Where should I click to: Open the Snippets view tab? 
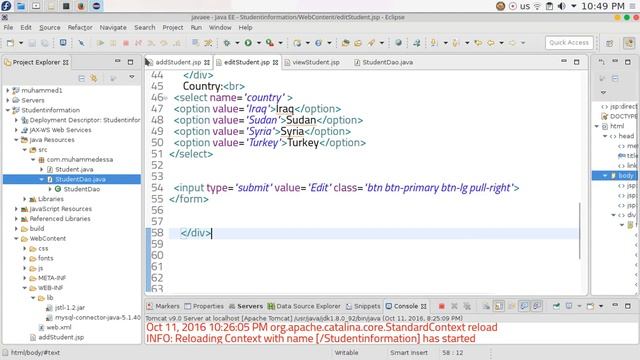363,306
